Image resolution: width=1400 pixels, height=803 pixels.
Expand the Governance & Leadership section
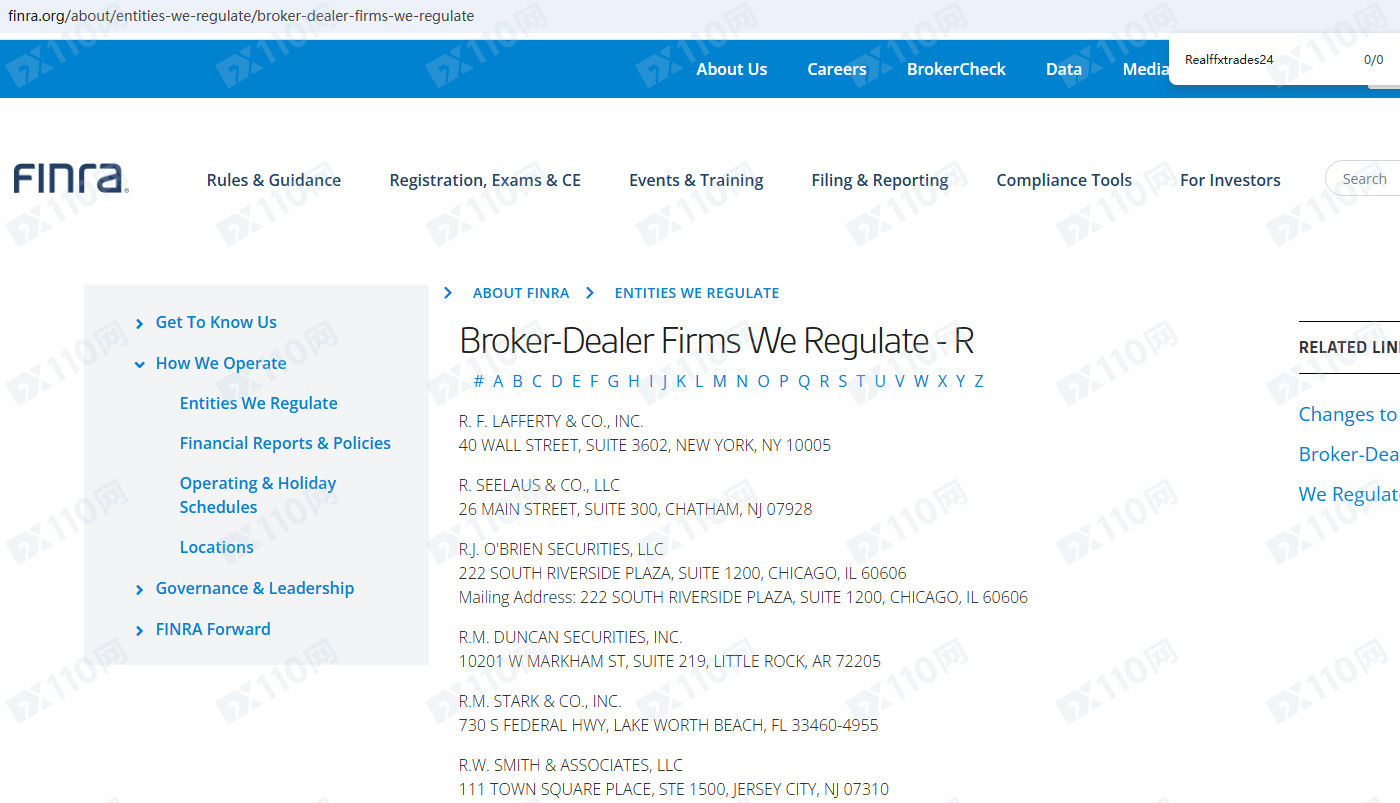tap(139, 590)
